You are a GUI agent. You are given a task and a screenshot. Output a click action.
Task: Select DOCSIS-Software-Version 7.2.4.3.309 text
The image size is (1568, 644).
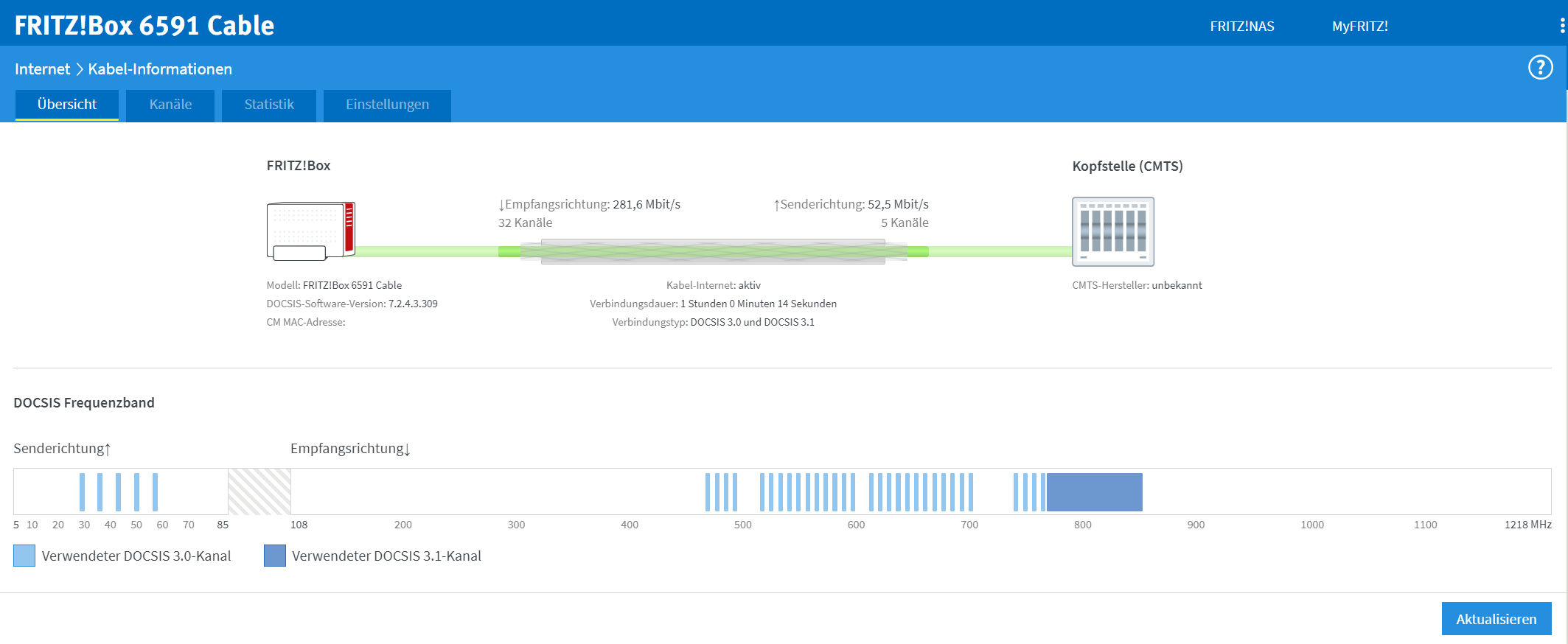point(352,304)
